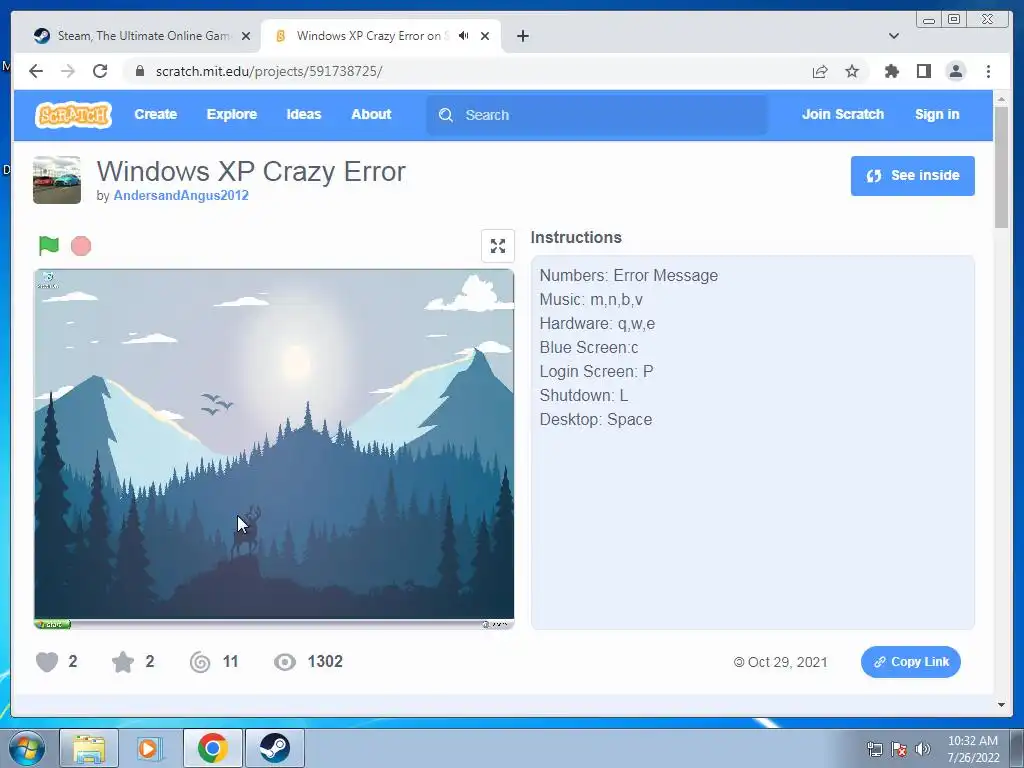Open AndersandAngus2012 profile link
Screen dimensions: 1024x768
181,195
